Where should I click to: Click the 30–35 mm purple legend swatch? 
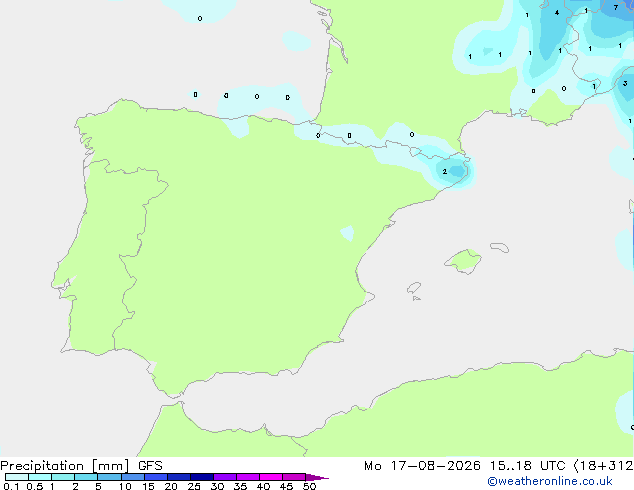(x=225, y=477)
